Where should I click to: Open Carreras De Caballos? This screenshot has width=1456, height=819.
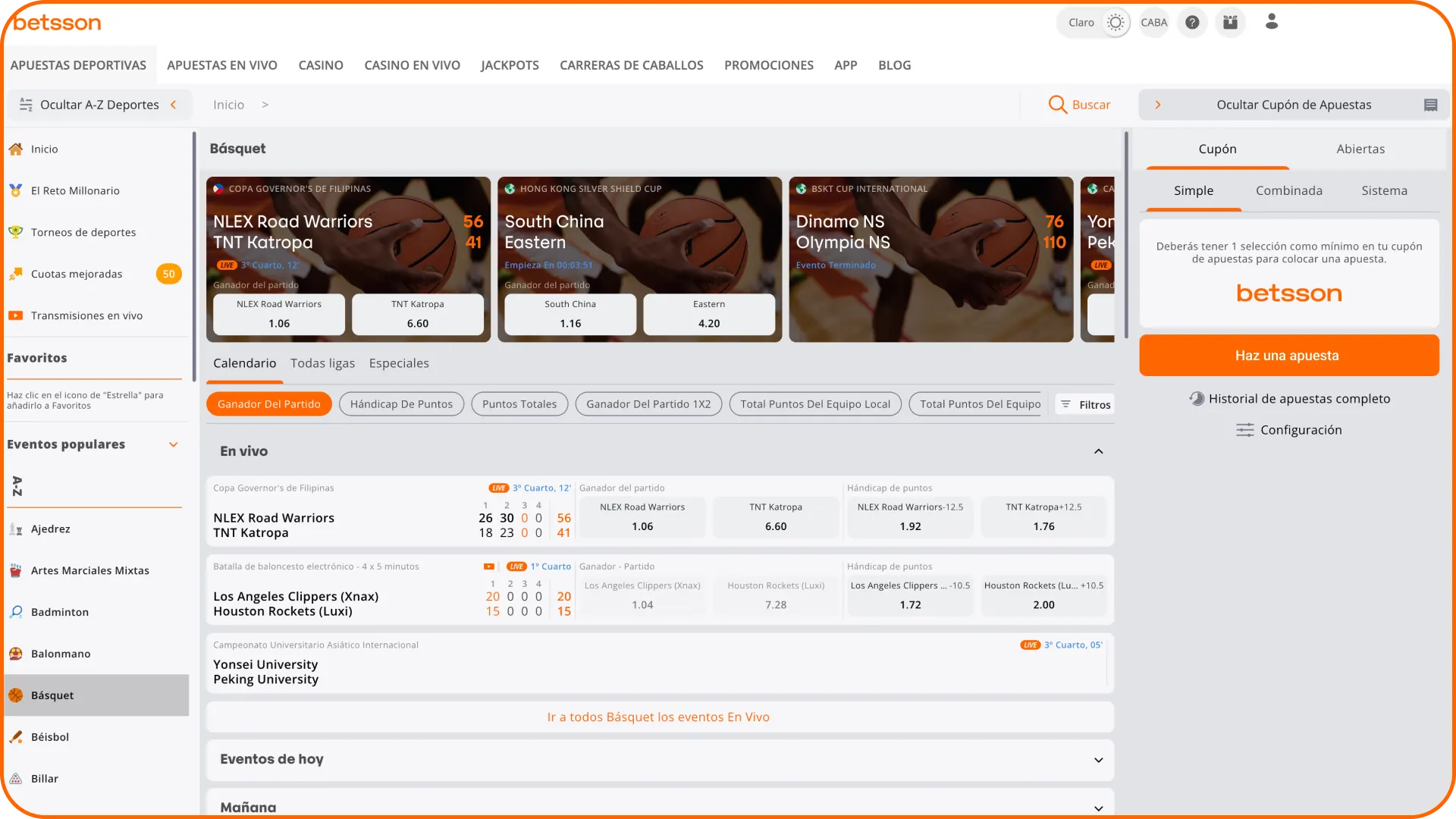[x=632, y=65]
